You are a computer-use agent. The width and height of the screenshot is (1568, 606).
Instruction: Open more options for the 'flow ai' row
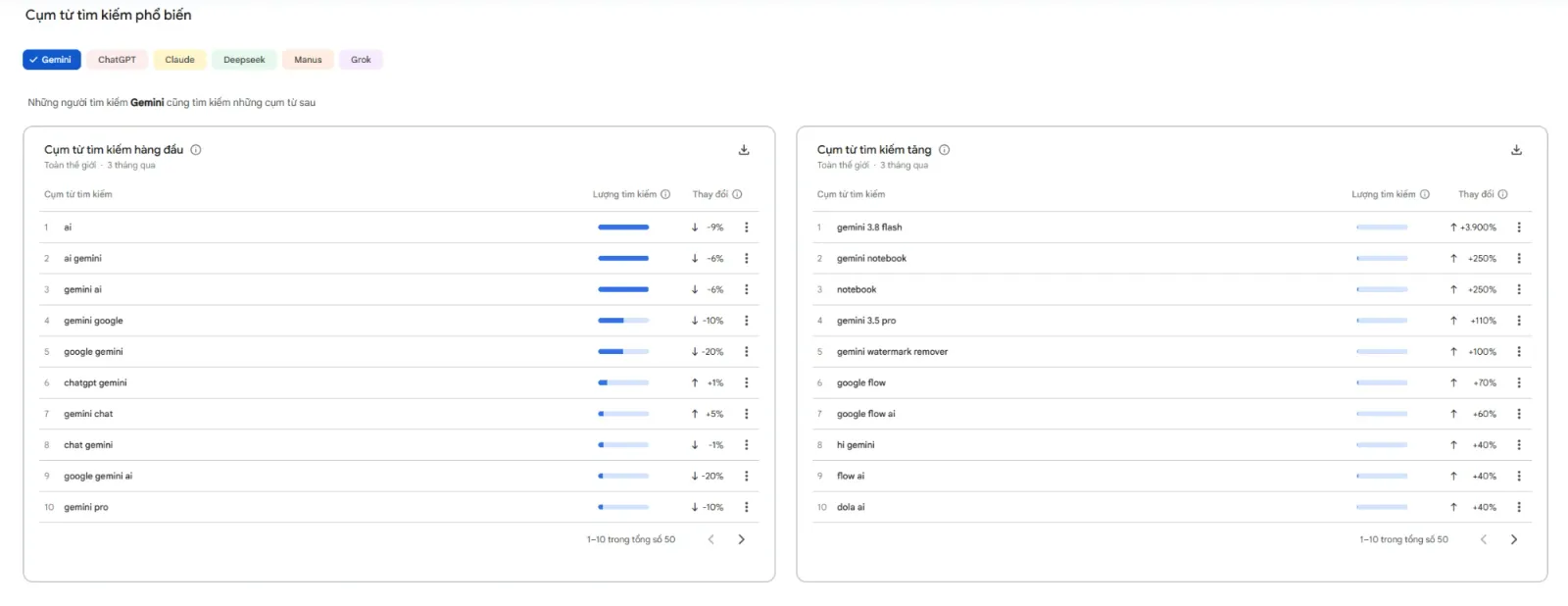click(x=1519, y=476)
